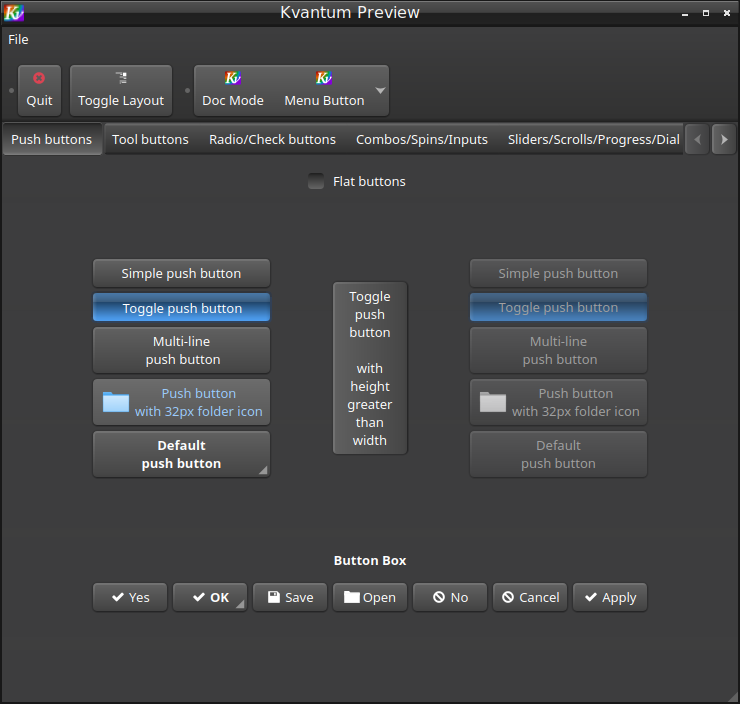
Task: Expand the Menu Button dropdown arrow
Action: click(380, 91)
